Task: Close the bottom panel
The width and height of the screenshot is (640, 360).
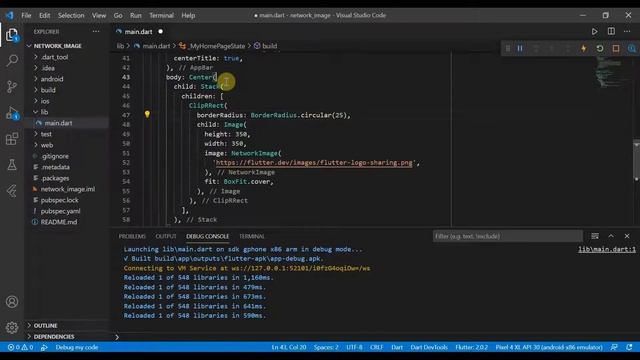Action: tap(627, 236)
